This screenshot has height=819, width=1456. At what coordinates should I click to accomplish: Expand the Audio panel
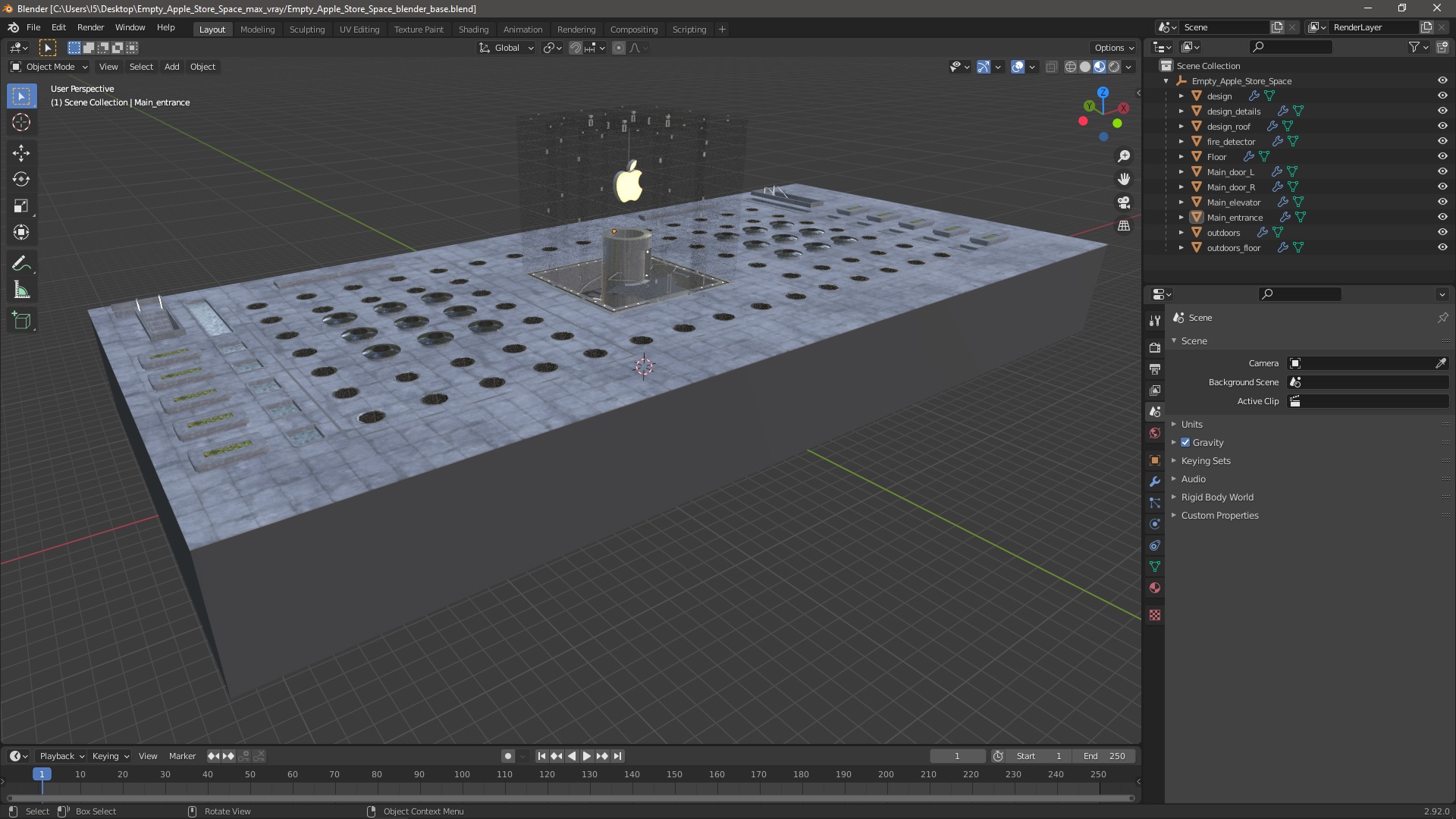tap(1193, 479)
